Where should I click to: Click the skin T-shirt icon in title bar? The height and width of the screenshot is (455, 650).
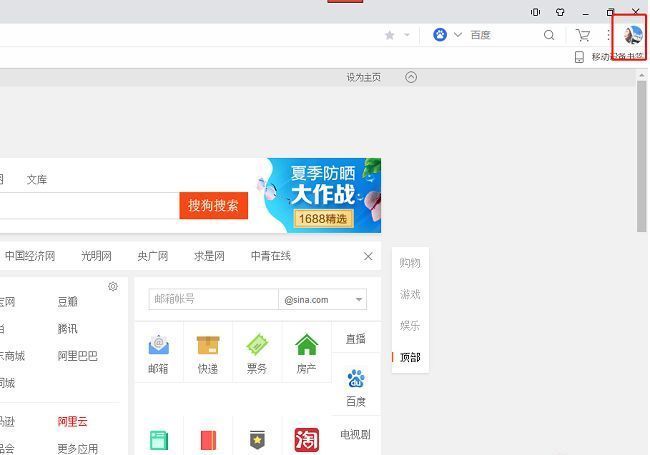(560, 12)
